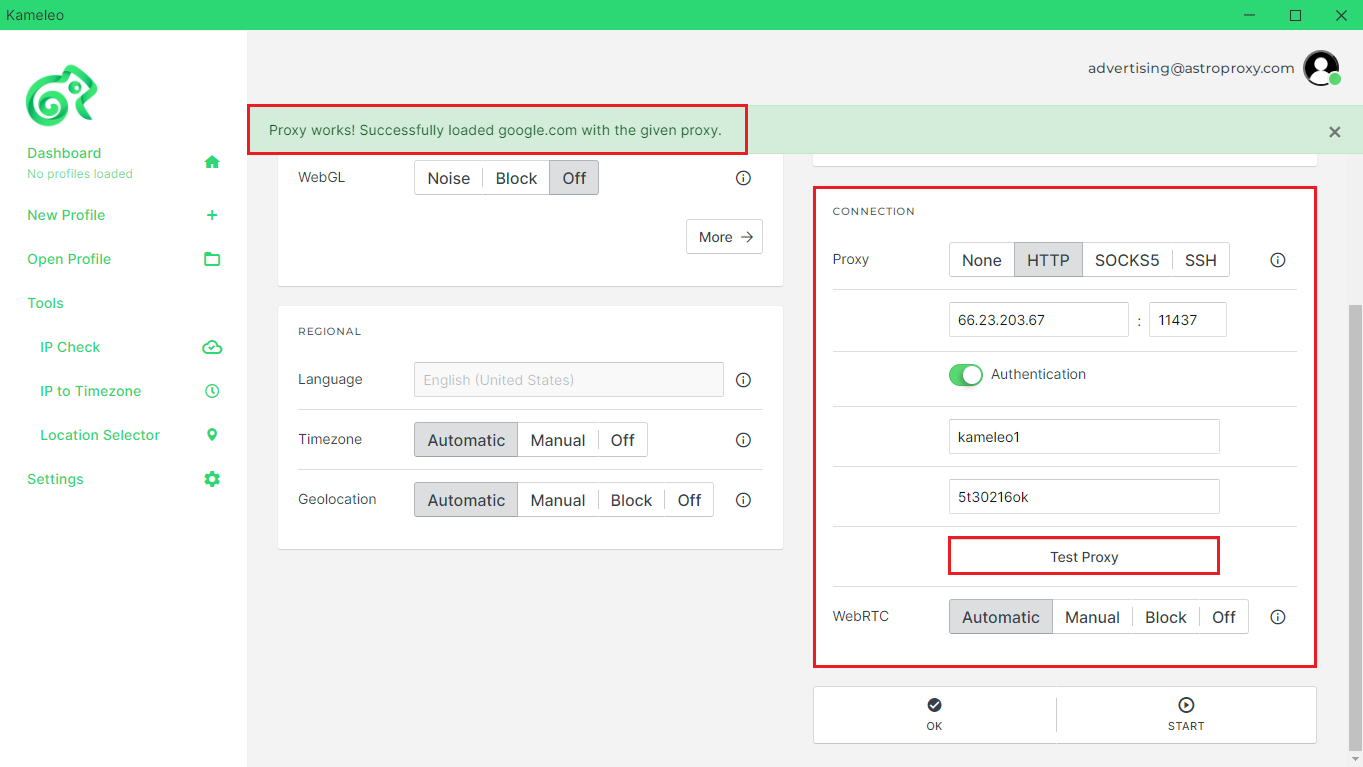The image size is (1363, 767).
Task: Open Settings from the sidebar
Action: pyautogui.click(x=55, y=479)
